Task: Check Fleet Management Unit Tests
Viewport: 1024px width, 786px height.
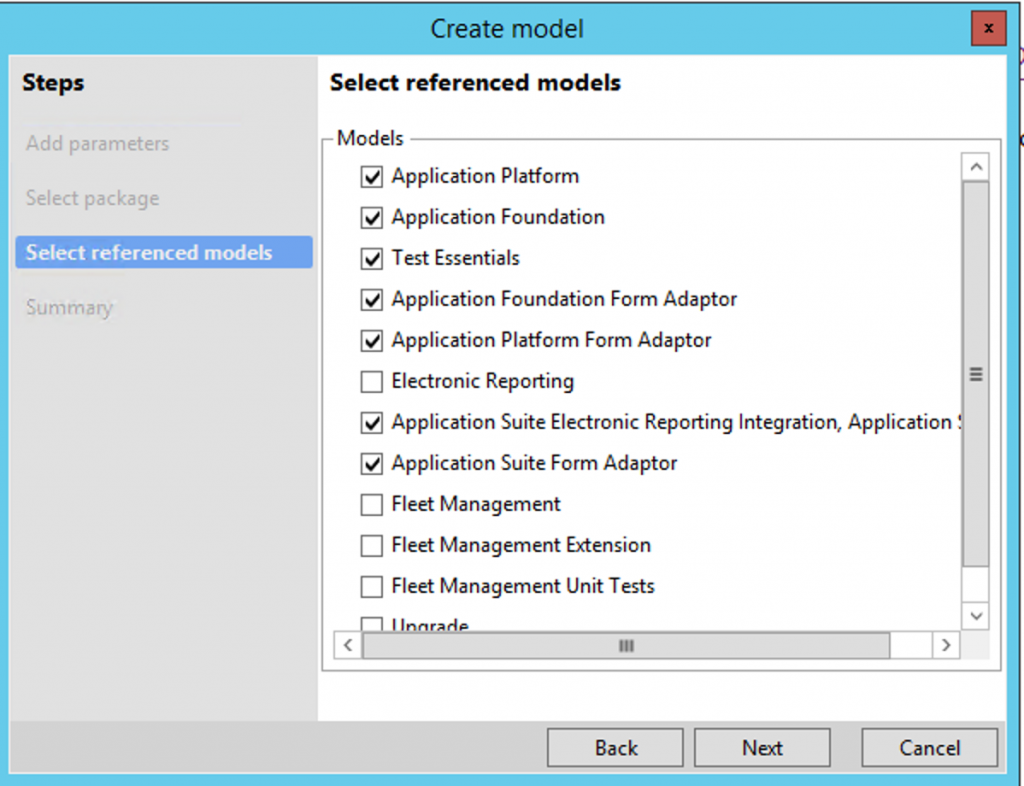Action: 371,586
